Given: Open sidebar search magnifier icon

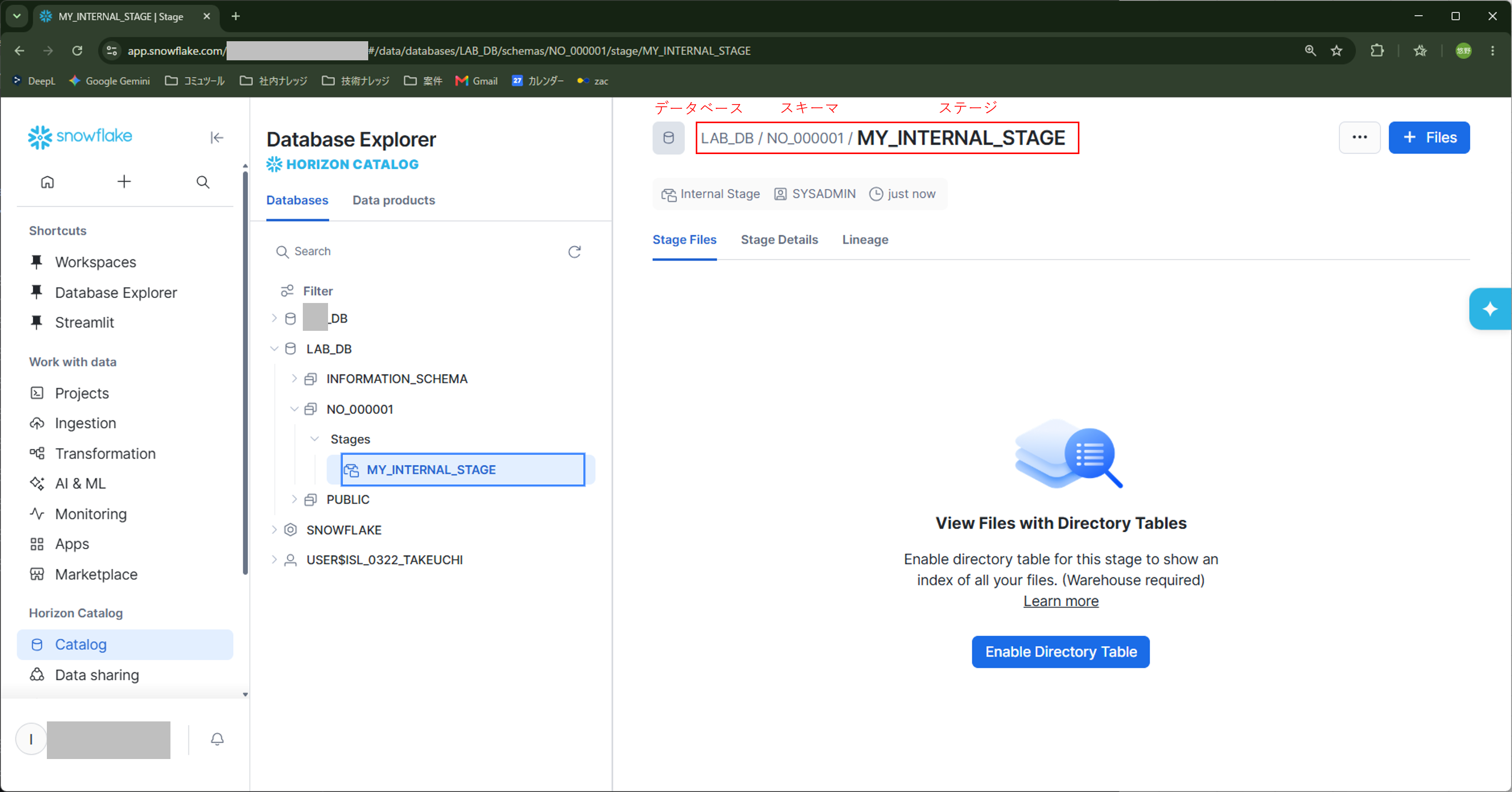Looking at the screenshot, I should coord(203,182).
